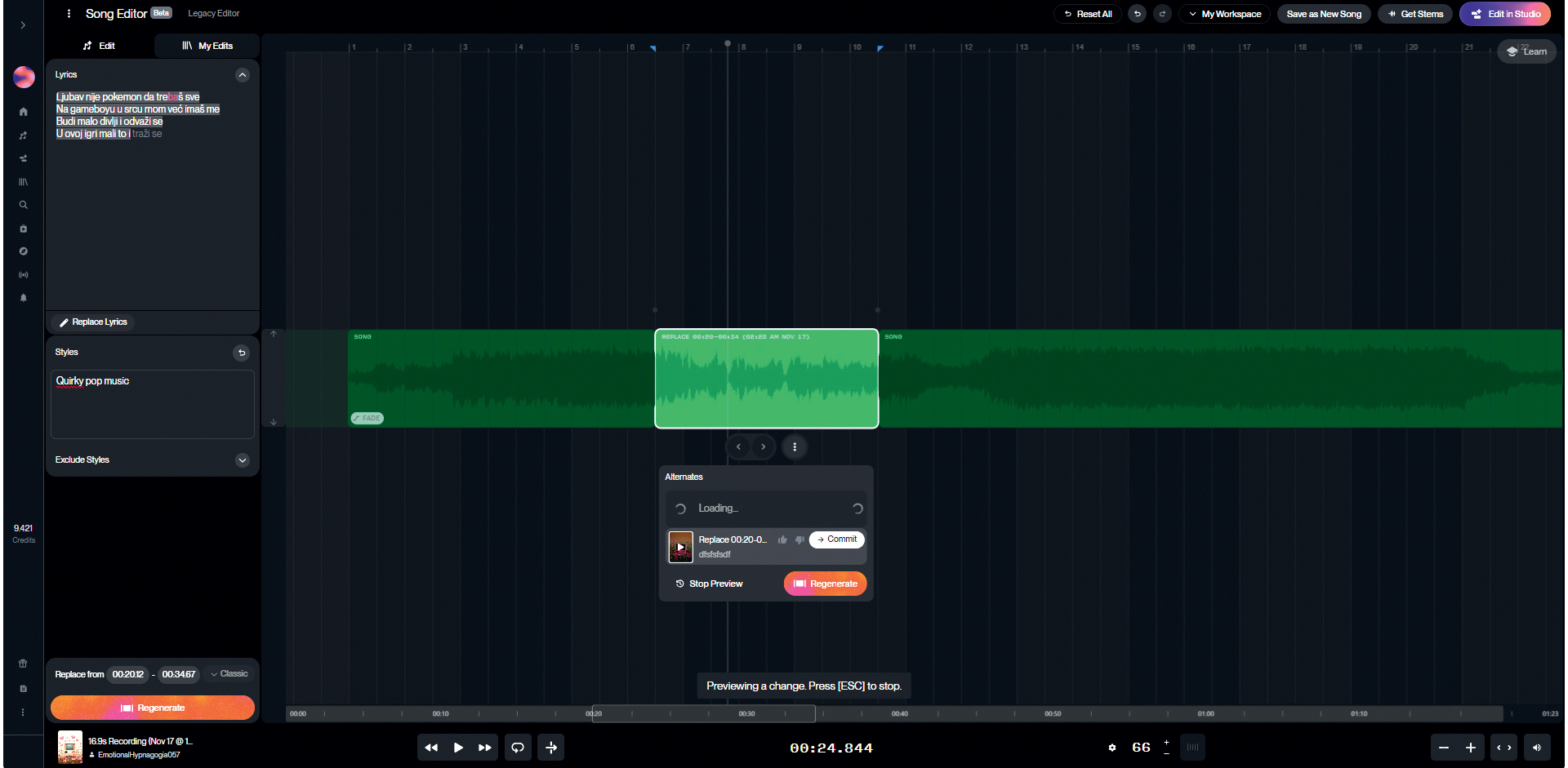Toggle the metronome bars button beside tempo
This screenshot has width=1568, height=768.
point(1192,748)
